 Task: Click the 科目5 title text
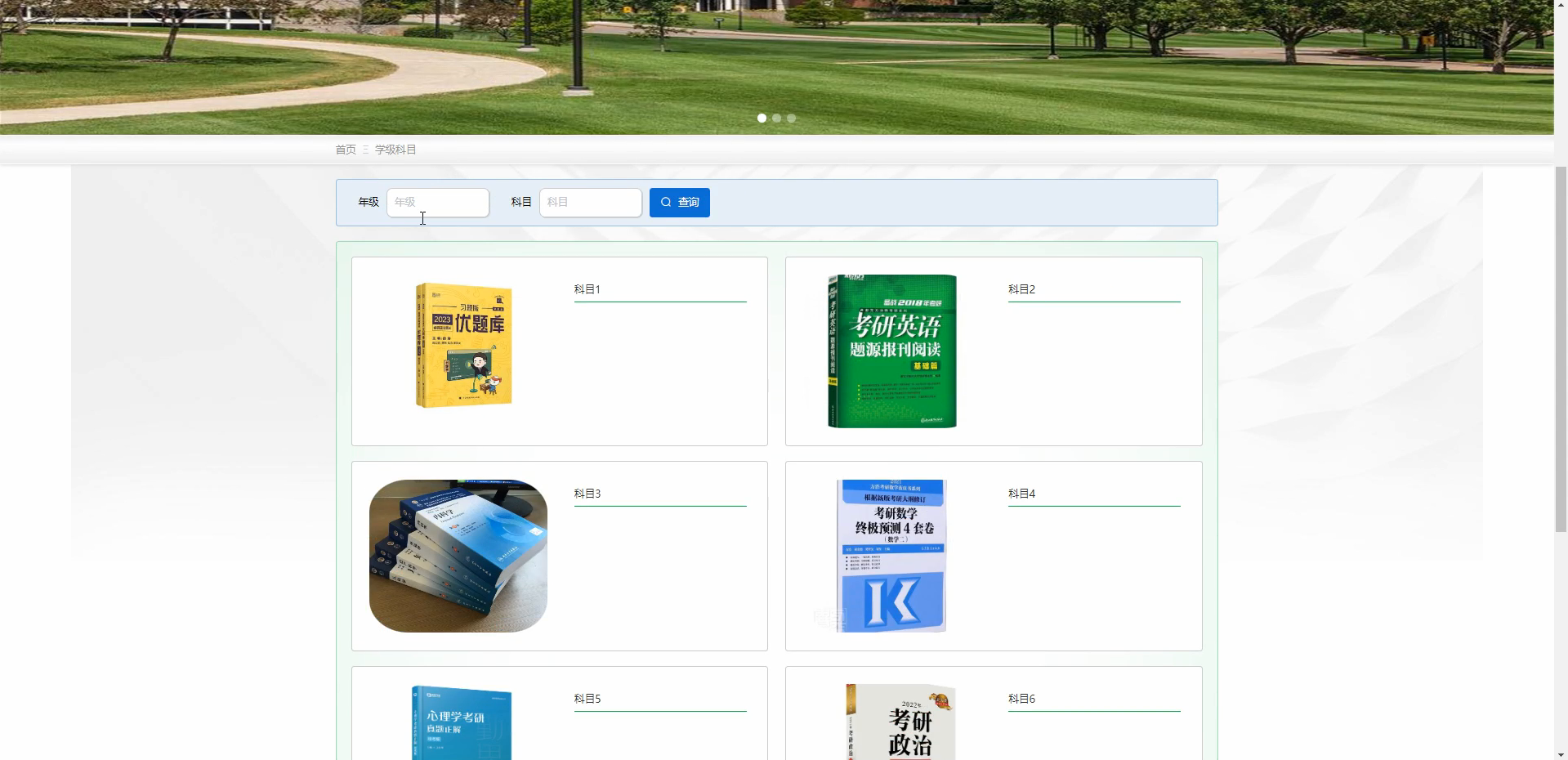pos(587,699)
